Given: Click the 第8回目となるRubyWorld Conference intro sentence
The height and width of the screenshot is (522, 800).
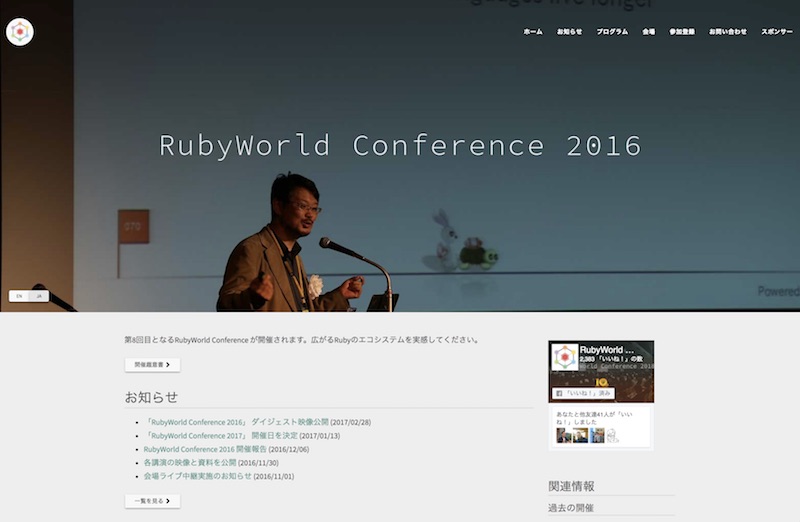Looking at the screenshot, I should pyautogui.click(x=302, y=340).
